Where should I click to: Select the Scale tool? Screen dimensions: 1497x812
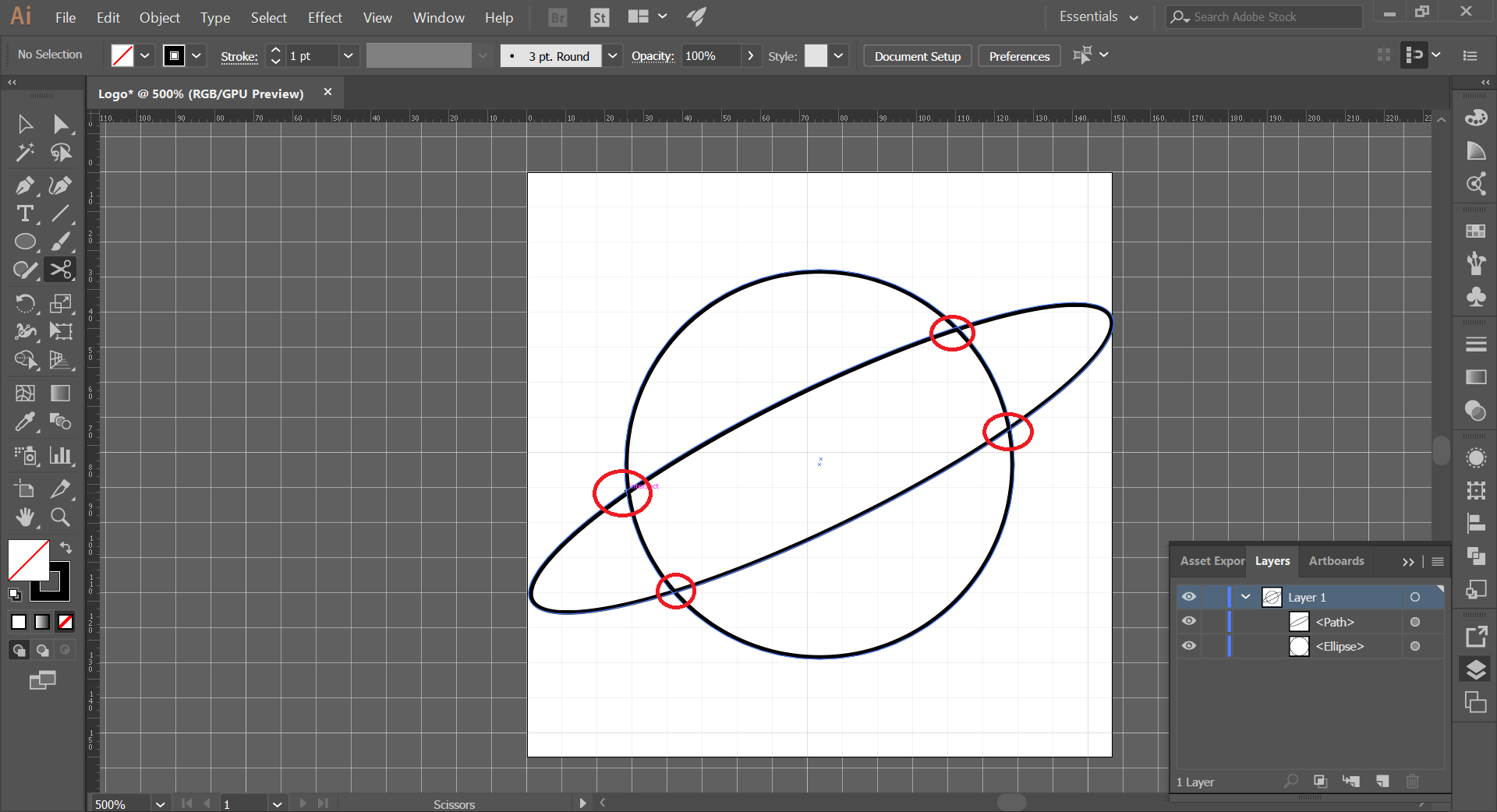(x=60, y=303)
